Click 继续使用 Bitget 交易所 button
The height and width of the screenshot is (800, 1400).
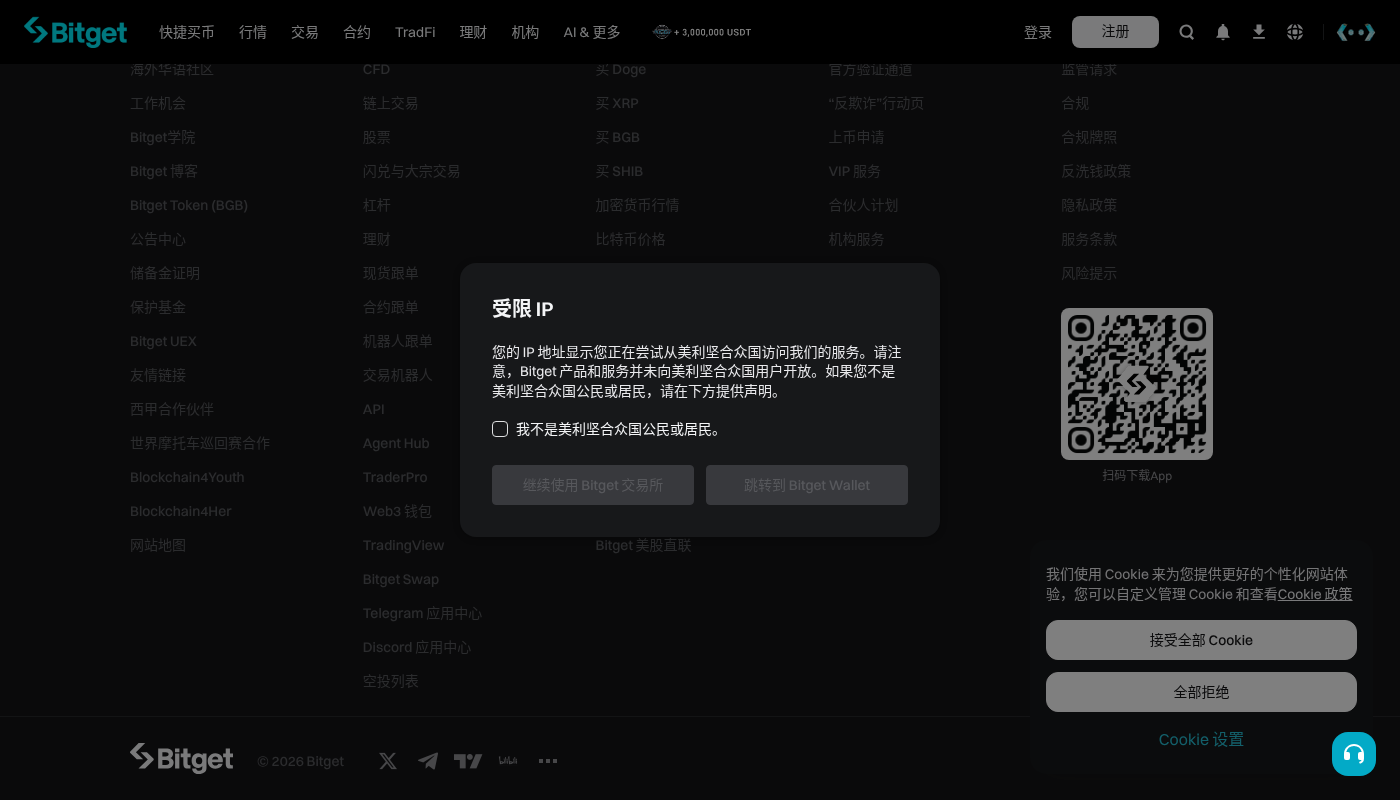tap(593, 485)
